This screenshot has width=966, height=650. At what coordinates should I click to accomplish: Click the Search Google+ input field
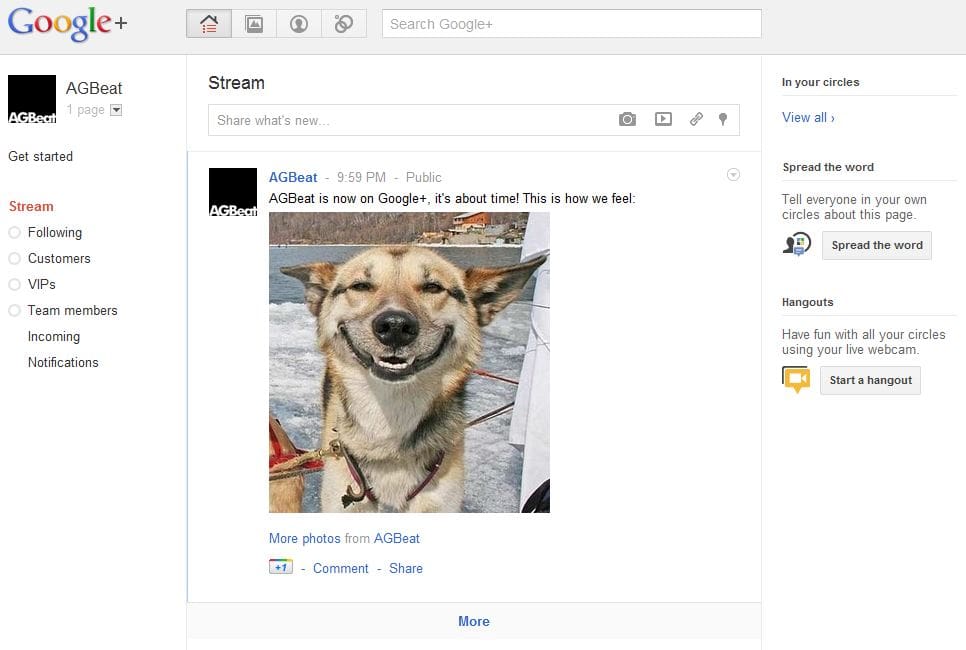pyautogui.click(x=571, y=24)
